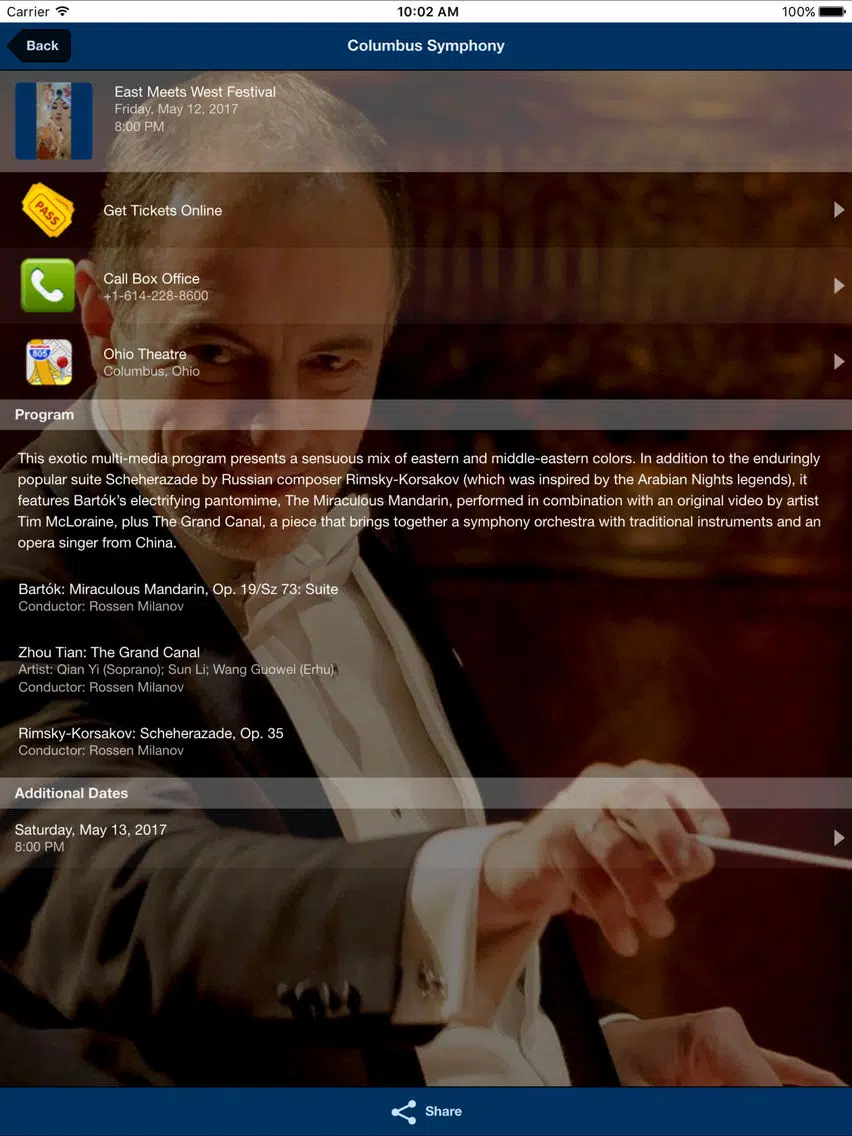Select the box office number +1-614-228-8600
This screenshot has height=1136, width=852.
coord(156,296)
